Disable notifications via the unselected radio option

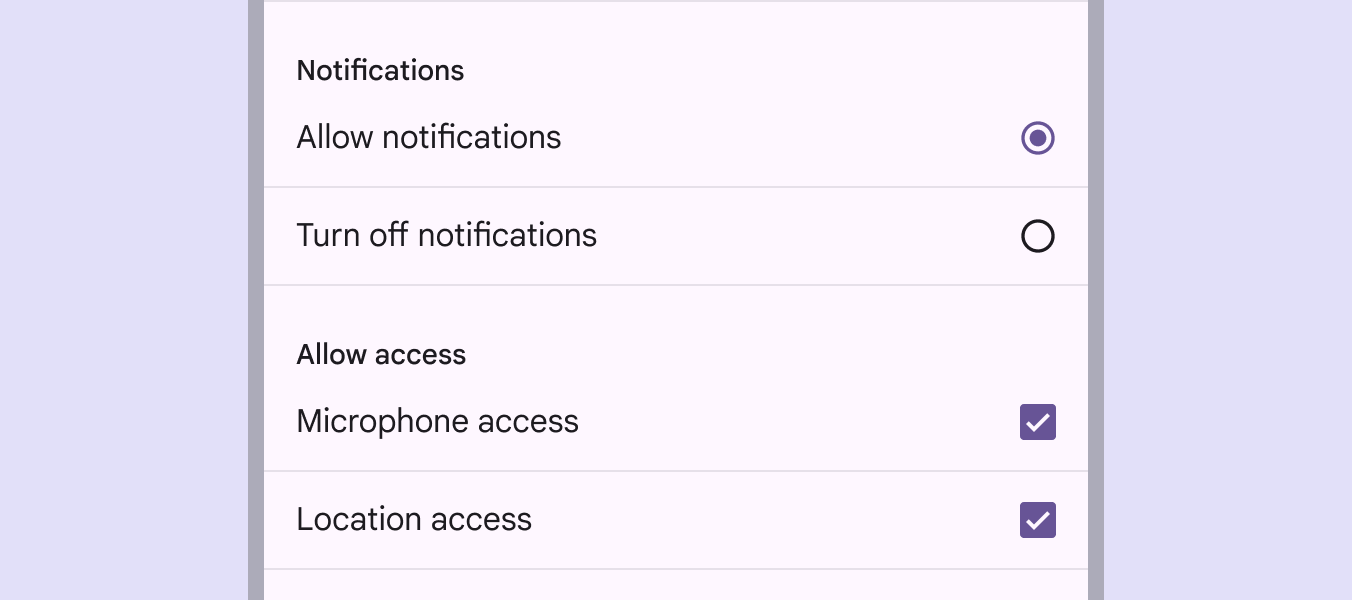[x=1037, y=237]
